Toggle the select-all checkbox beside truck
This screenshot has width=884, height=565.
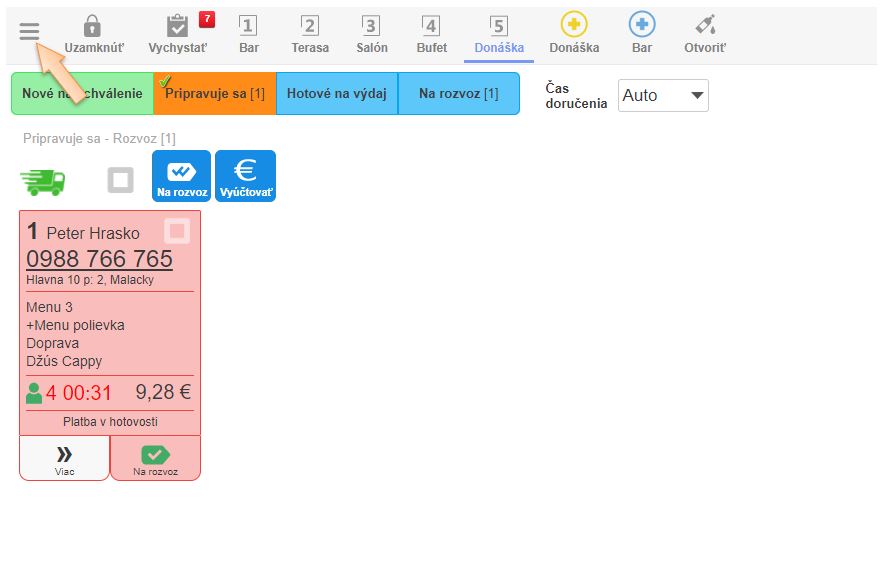click(x=121, y=180)
